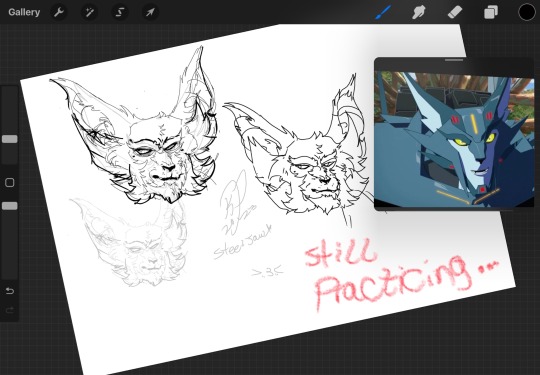Tap the robot wolf reference image

point(454,139)
